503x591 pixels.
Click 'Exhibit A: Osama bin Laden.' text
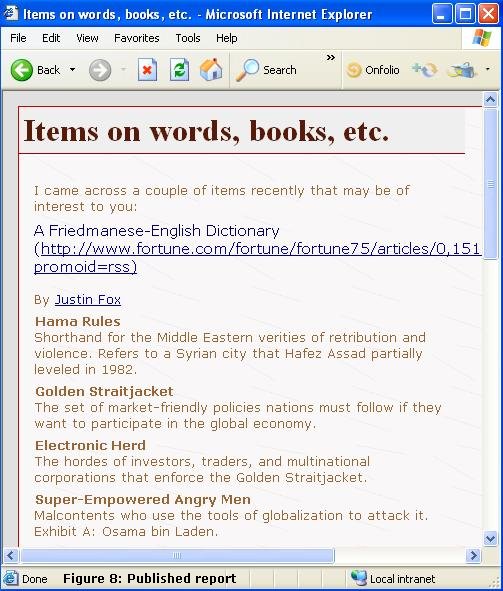(126, 531)
